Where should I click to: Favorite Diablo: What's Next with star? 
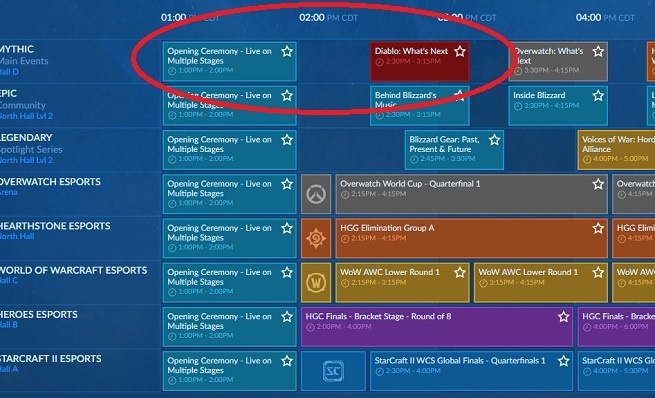(x=460, y=51)
